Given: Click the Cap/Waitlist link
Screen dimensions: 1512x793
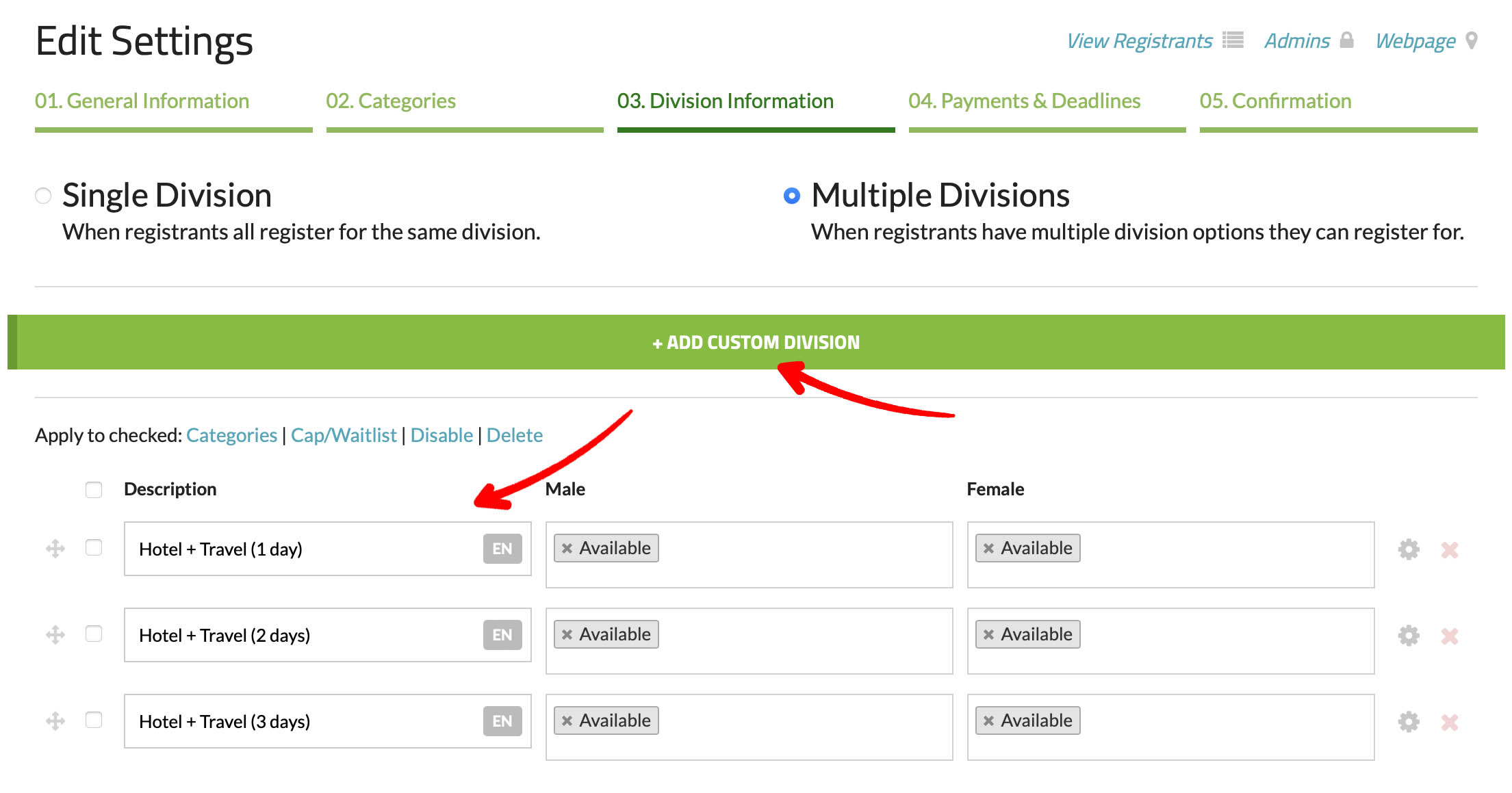Looking at the screenshot, I should (x=344, y=435).
